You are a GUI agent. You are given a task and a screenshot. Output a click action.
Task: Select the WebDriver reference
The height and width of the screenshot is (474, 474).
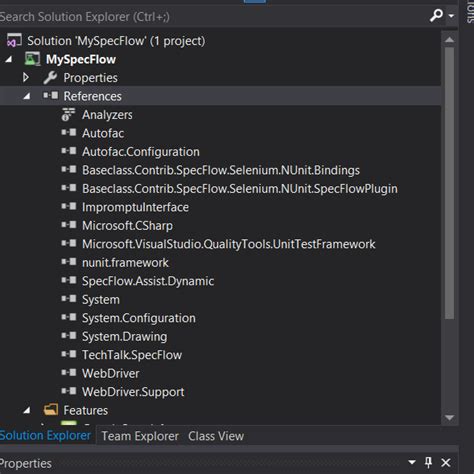(x=110, y=373)
